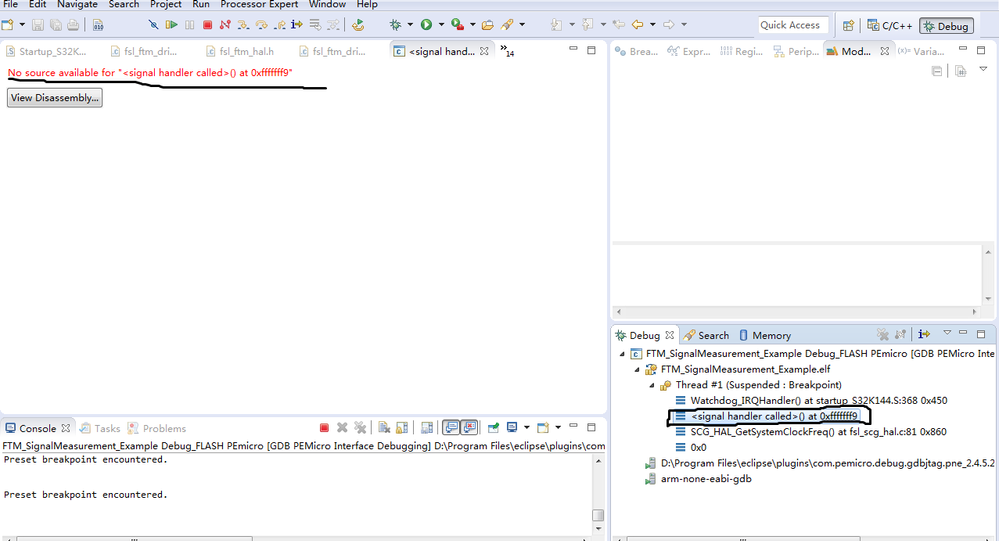The height and width of the screenshot is (541, 999).
Task: Click the Save icon in toolbar
Action: pos(38,25)
